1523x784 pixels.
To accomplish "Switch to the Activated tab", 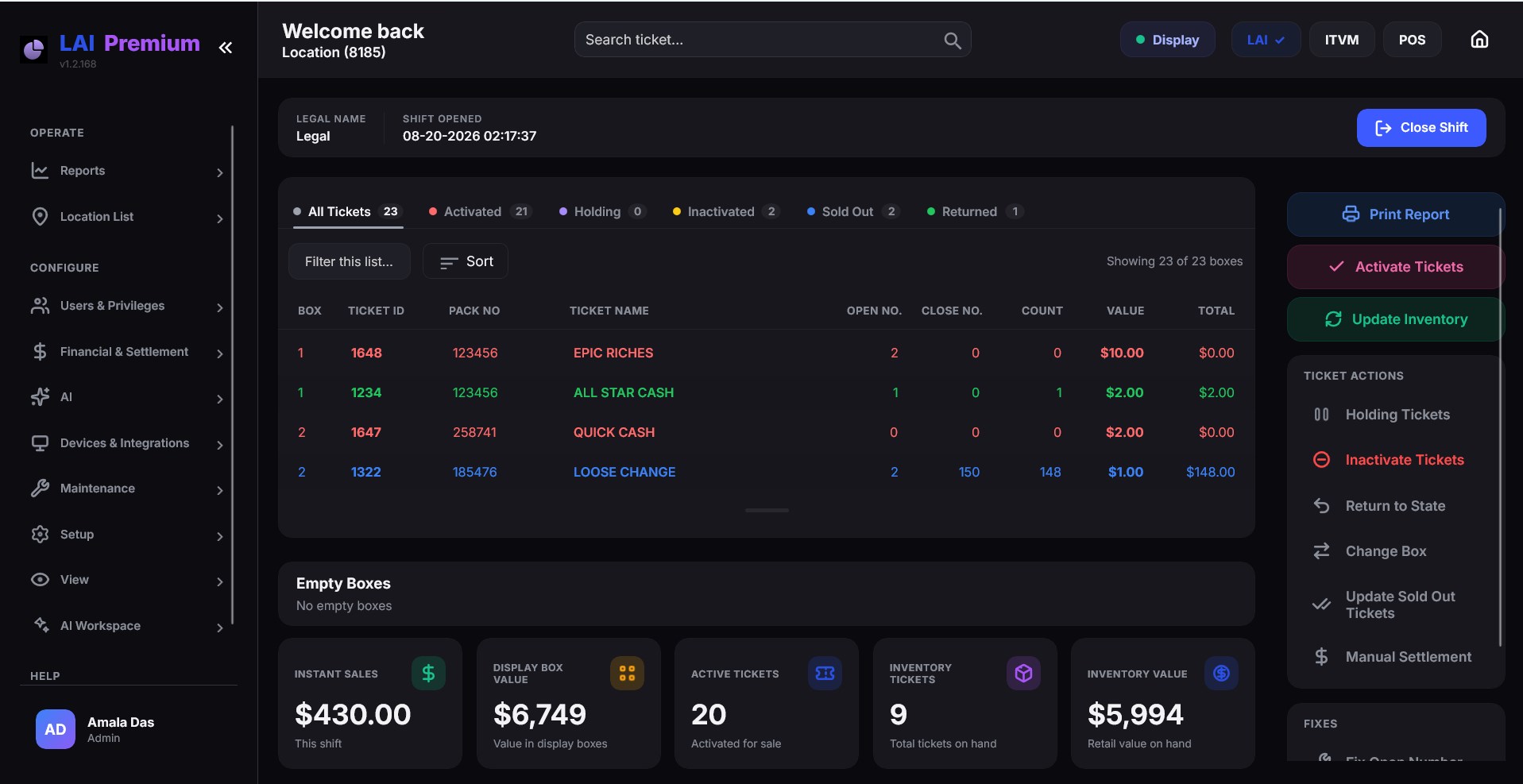I will coord(480,212).
